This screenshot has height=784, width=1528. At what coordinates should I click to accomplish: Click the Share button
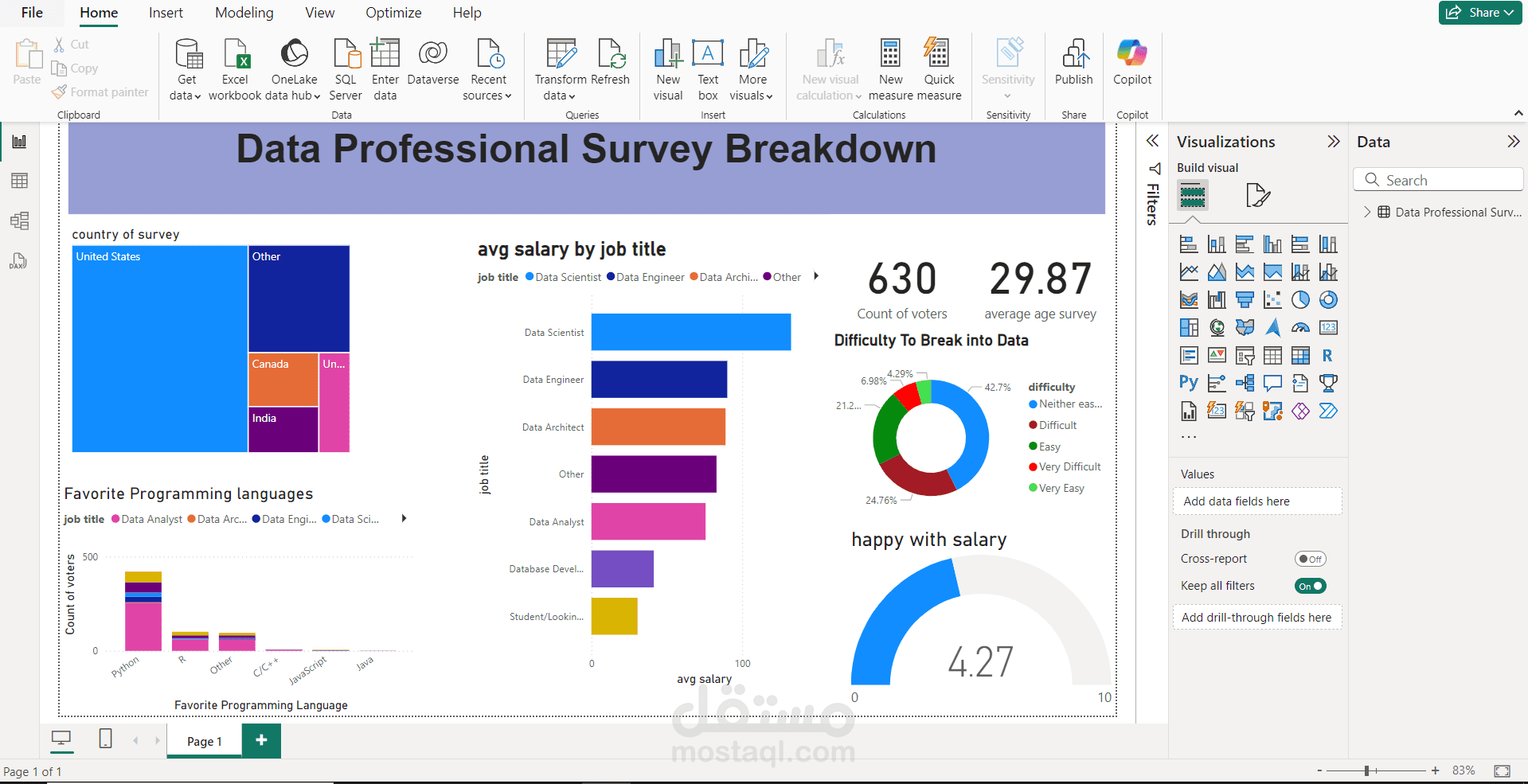1480,13
